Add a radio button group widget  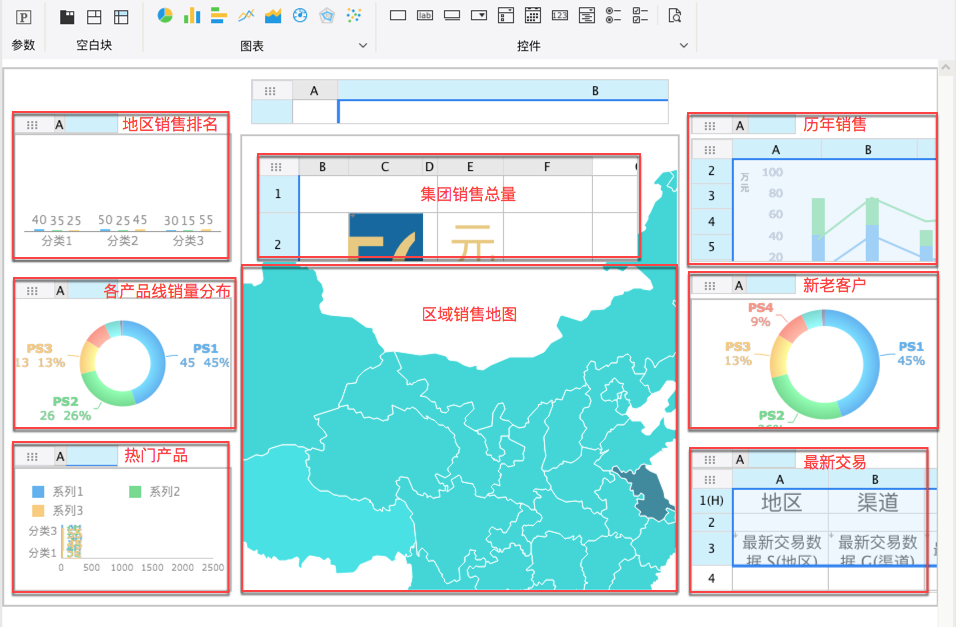click(x=613, y=16)
